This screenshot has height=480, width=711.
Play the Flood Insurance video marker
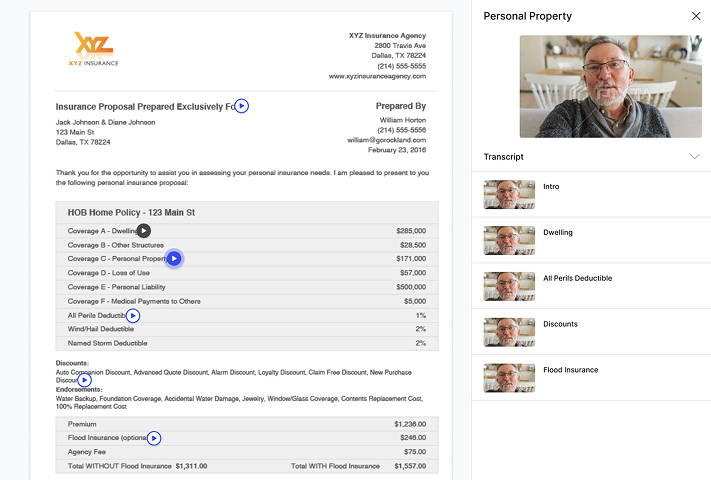point(154,438)
